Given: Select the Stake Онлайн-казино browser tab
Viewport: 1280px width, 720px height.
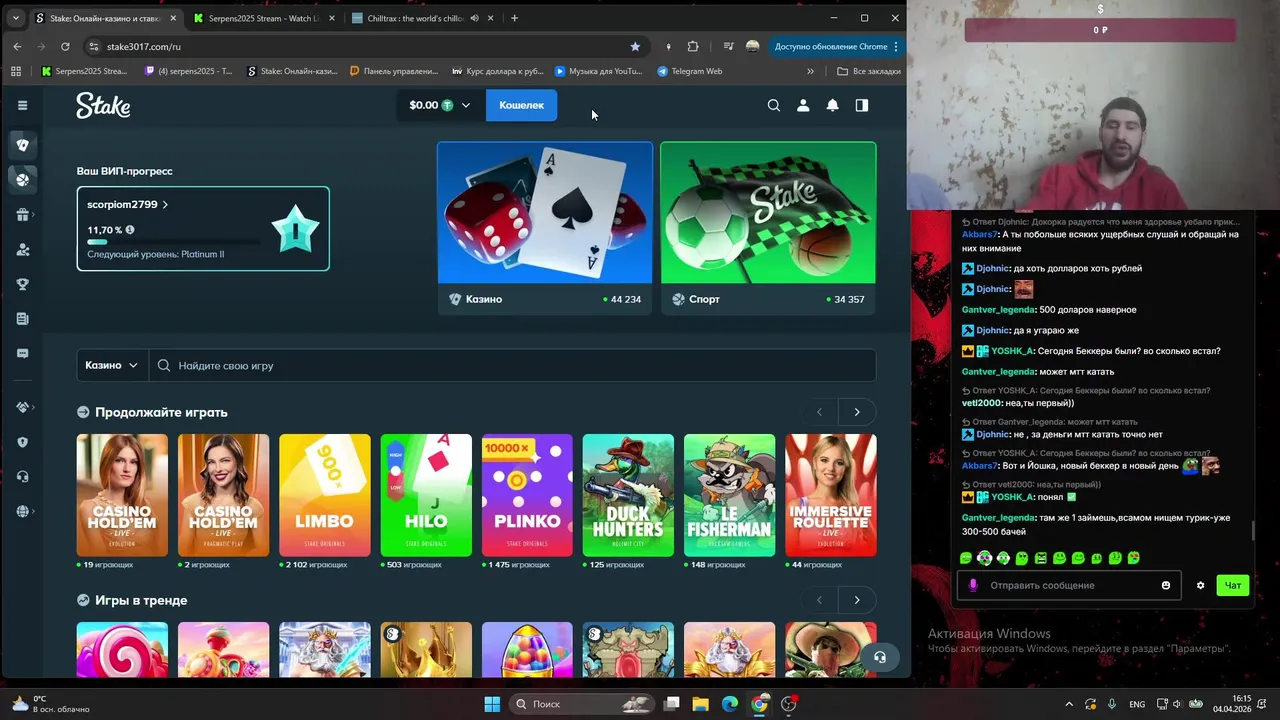Looking at the screenshot, I should tap(104, 18).
